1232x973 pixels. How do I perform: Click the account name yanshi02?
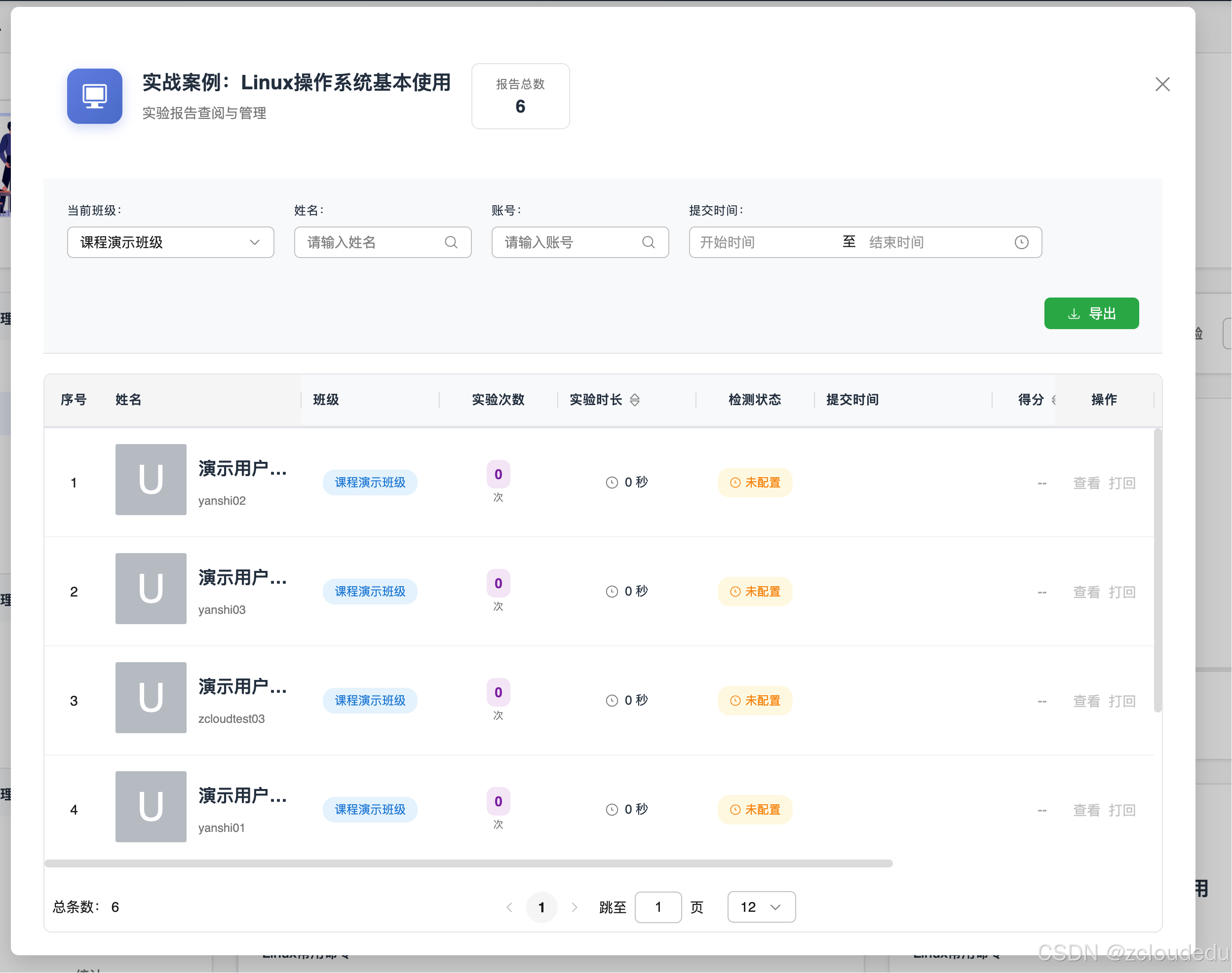pyautogui.click(x=222, y=501)
